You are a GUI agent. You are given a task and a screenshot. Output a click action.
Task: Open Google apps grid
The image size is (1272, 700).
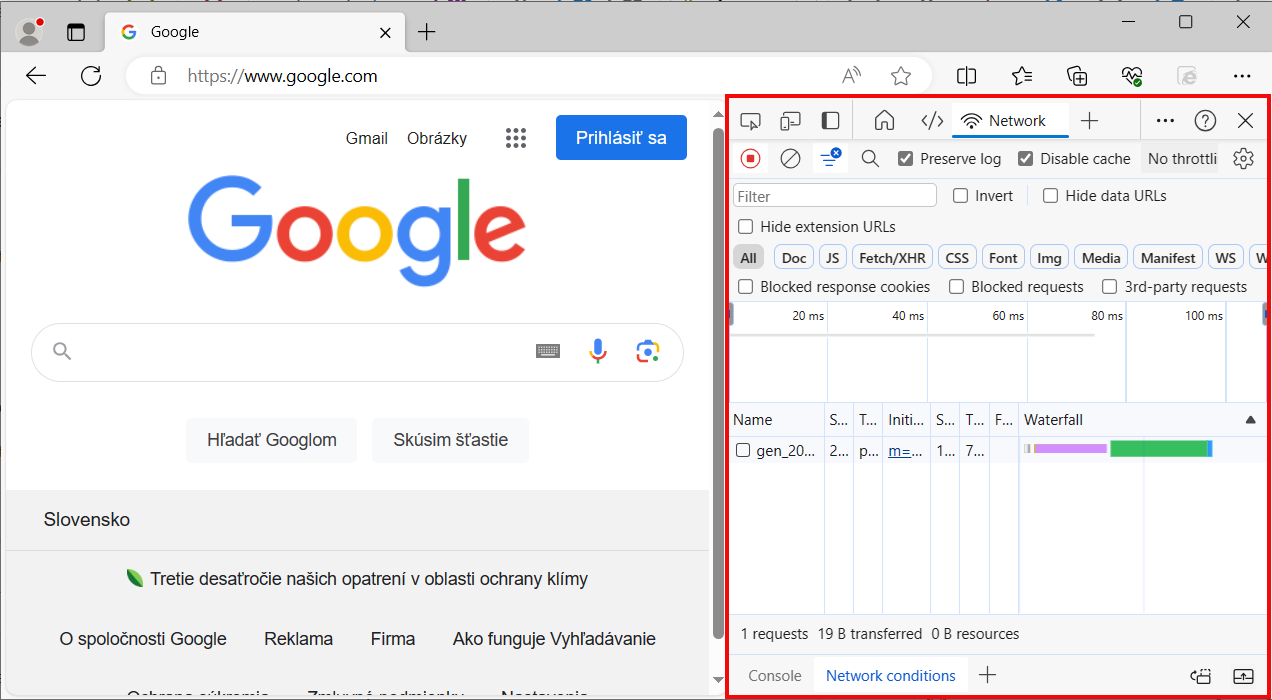click(x=516, y=138)
